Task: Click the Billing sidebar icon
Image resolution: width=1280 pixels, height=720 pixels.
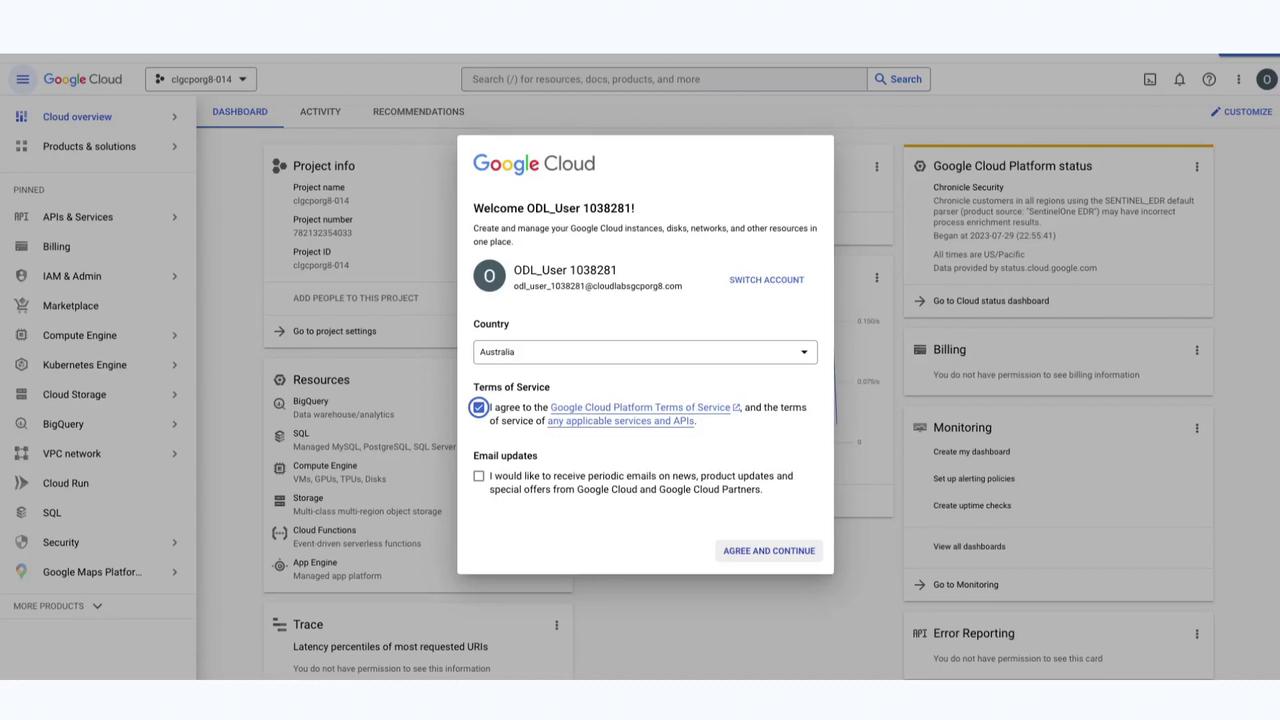Action: [x=21, y=246]
